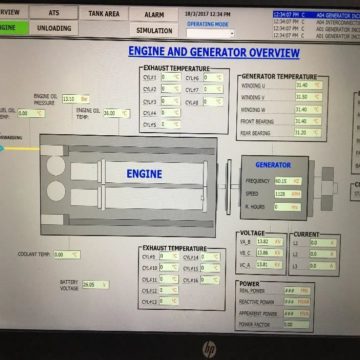360x360 pixels.
Task: Expand the Operating Mode dropdown
Action: pos(210,33)
